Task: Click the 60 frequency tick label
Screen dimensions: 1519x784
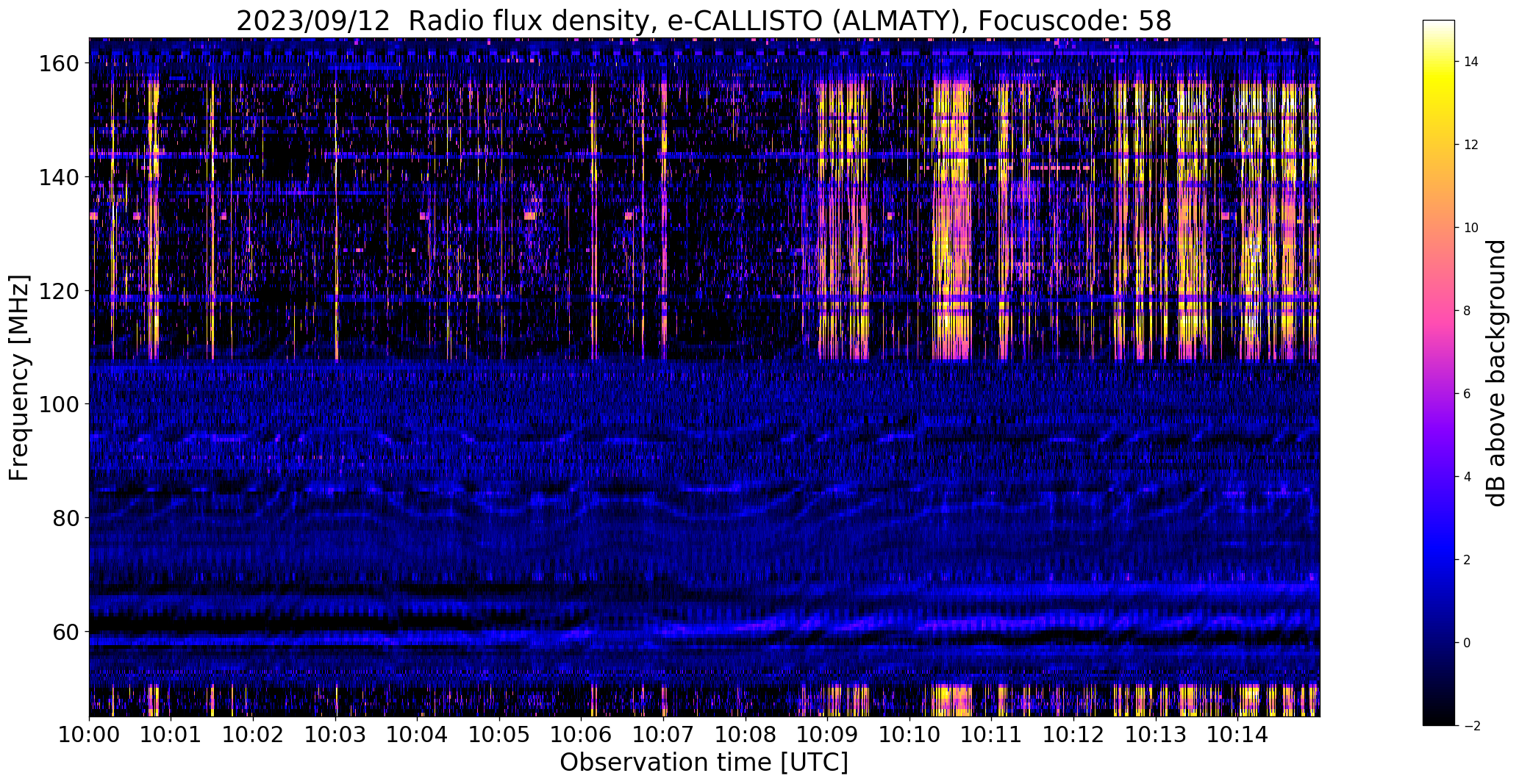Action: pyautogui.click(x=65, y=631)
